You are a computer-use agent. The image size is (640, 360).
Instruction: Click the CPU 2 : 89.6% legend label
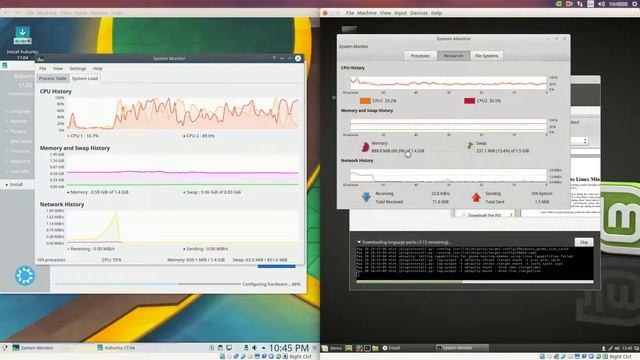pos(199,136)
